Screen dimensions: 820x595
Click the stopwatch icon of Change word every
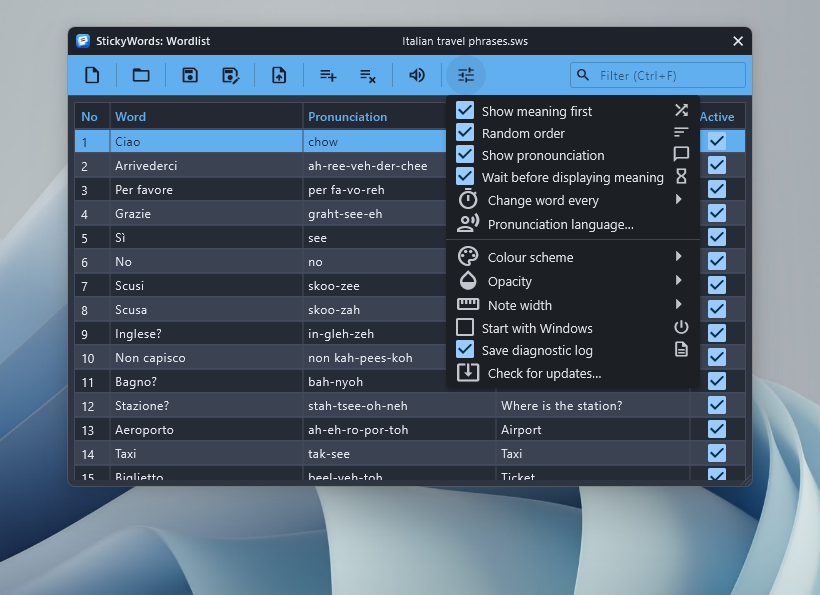tap(468, 199)
